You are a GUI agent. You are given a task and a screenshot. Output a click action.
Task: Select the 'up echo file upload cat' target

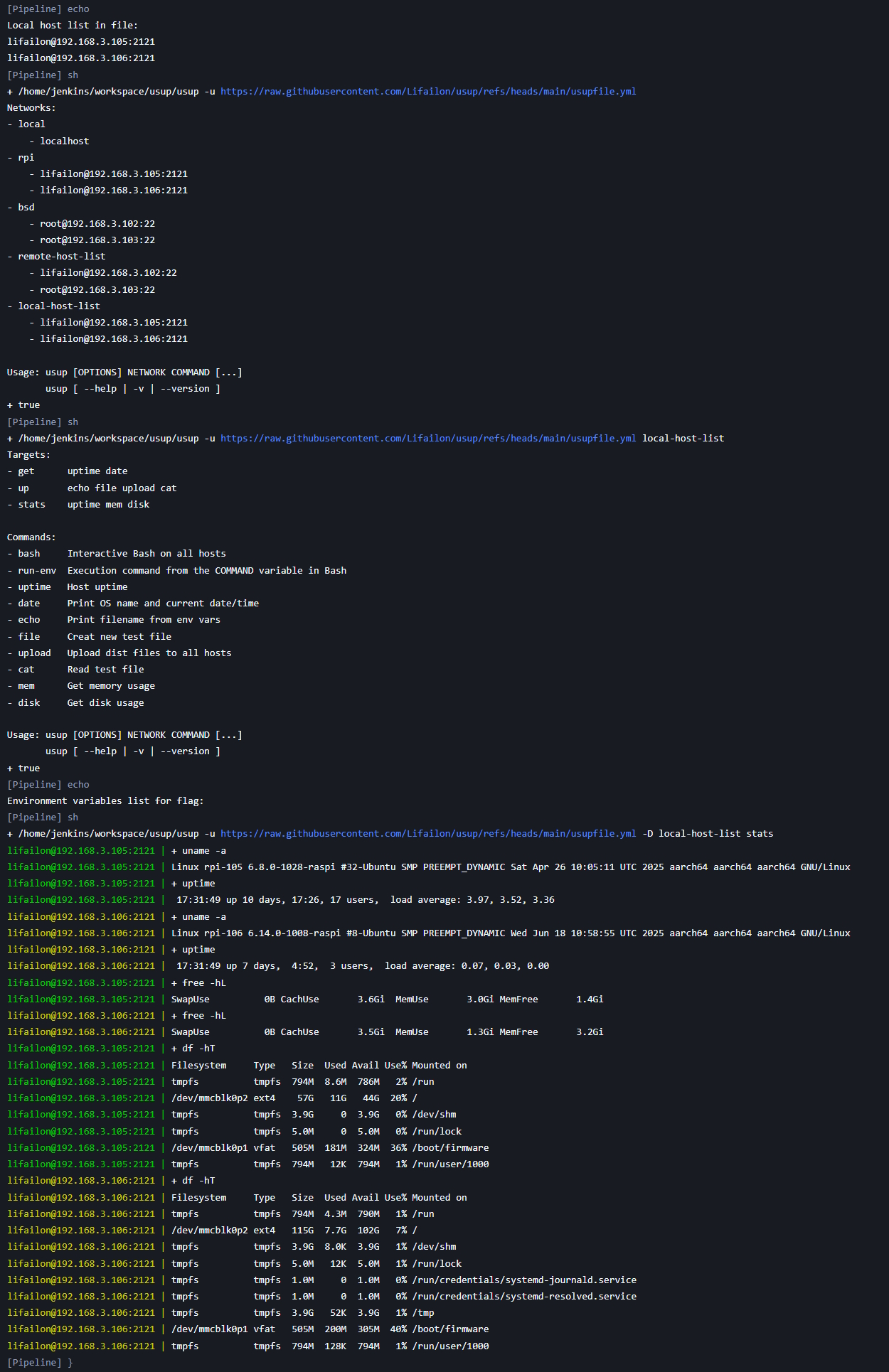click(x=92, y=488)
